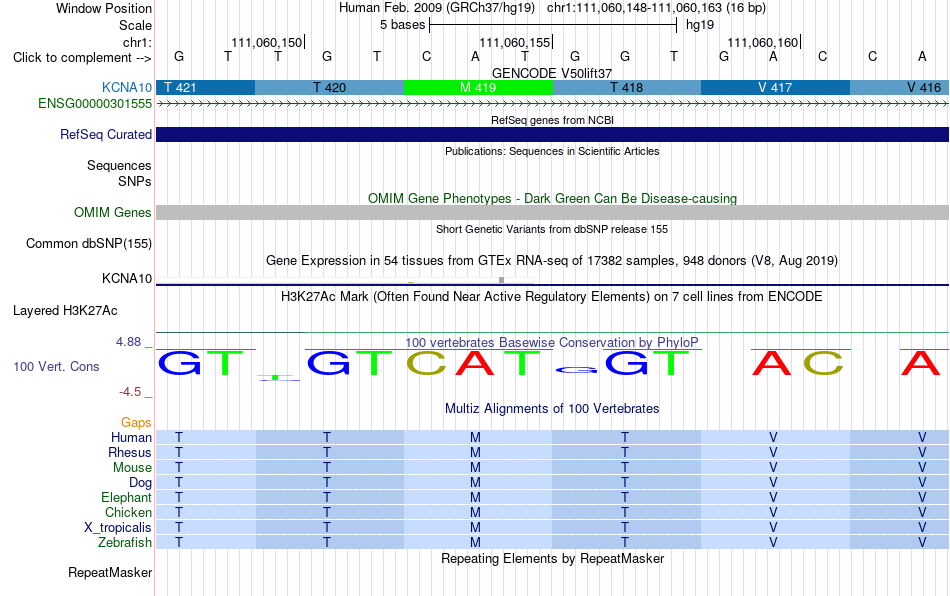Click the chr1:111,060,148-111,060,163 position text
This screenshot has width=950, height=596.
click(656, 8)
